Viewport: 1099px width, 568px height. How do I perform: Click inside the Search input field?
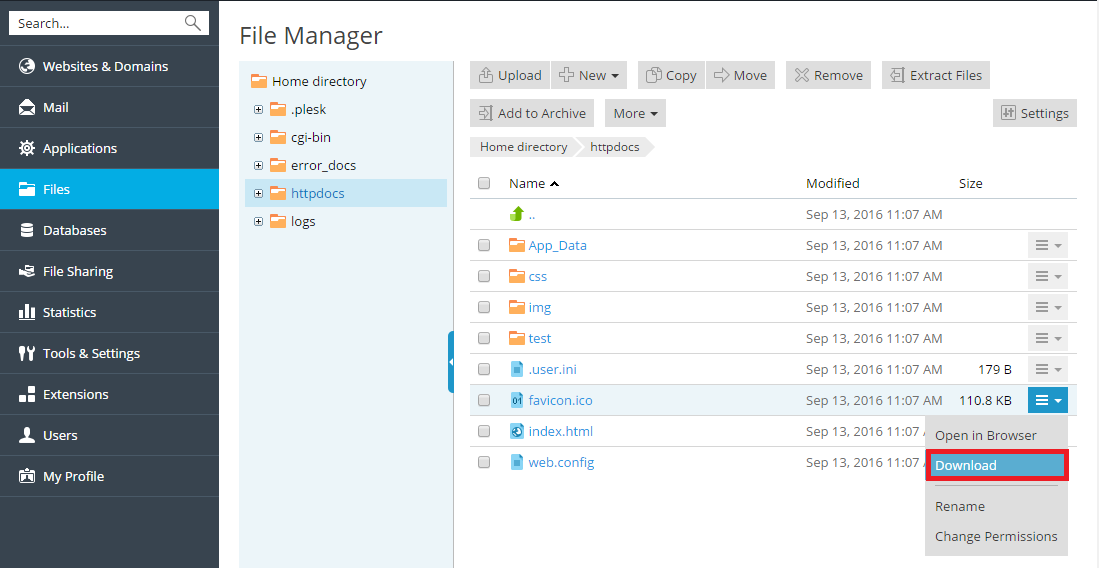95,23
